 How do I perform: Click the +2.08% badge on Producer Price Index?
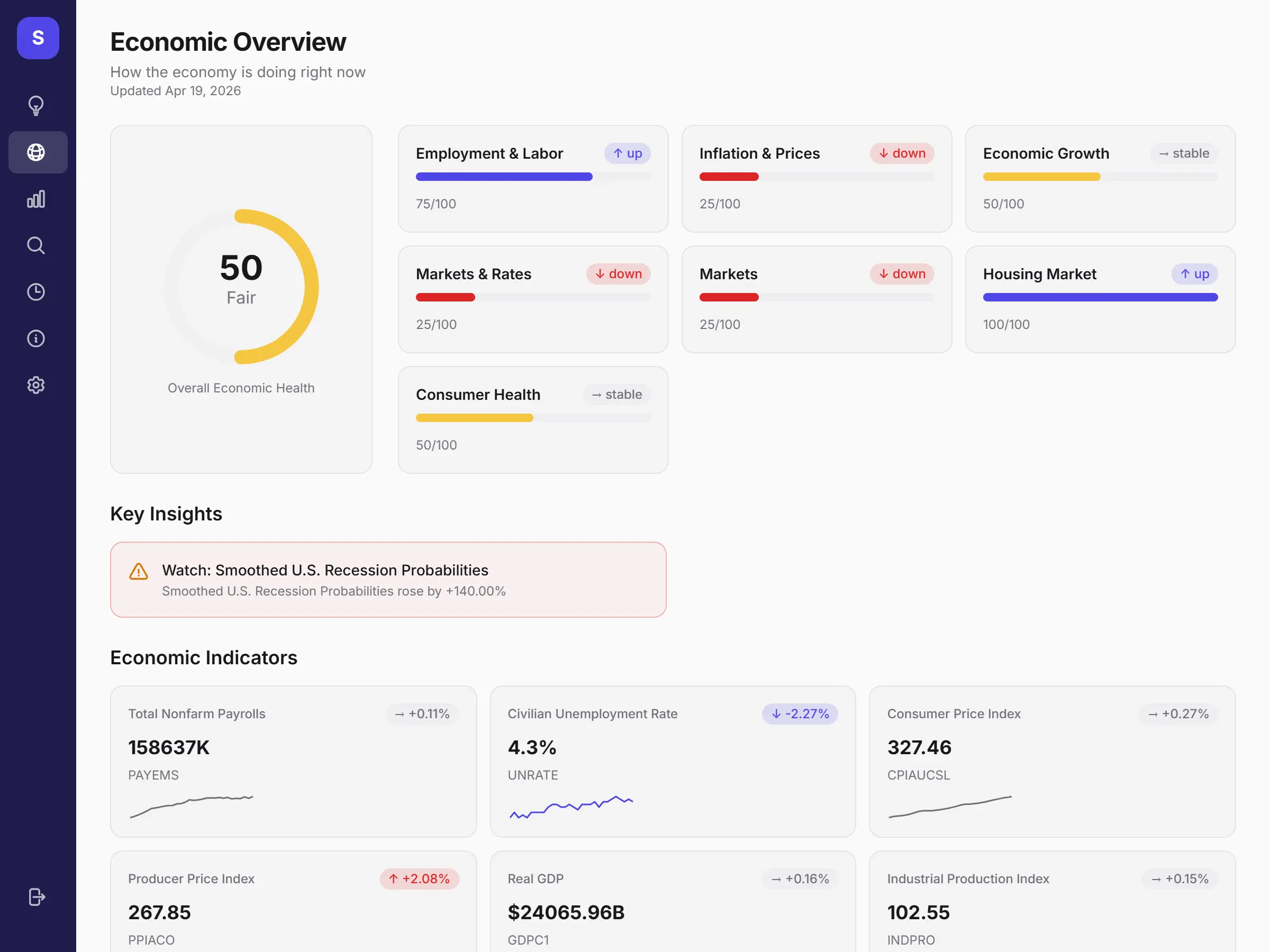coord(419,879)
